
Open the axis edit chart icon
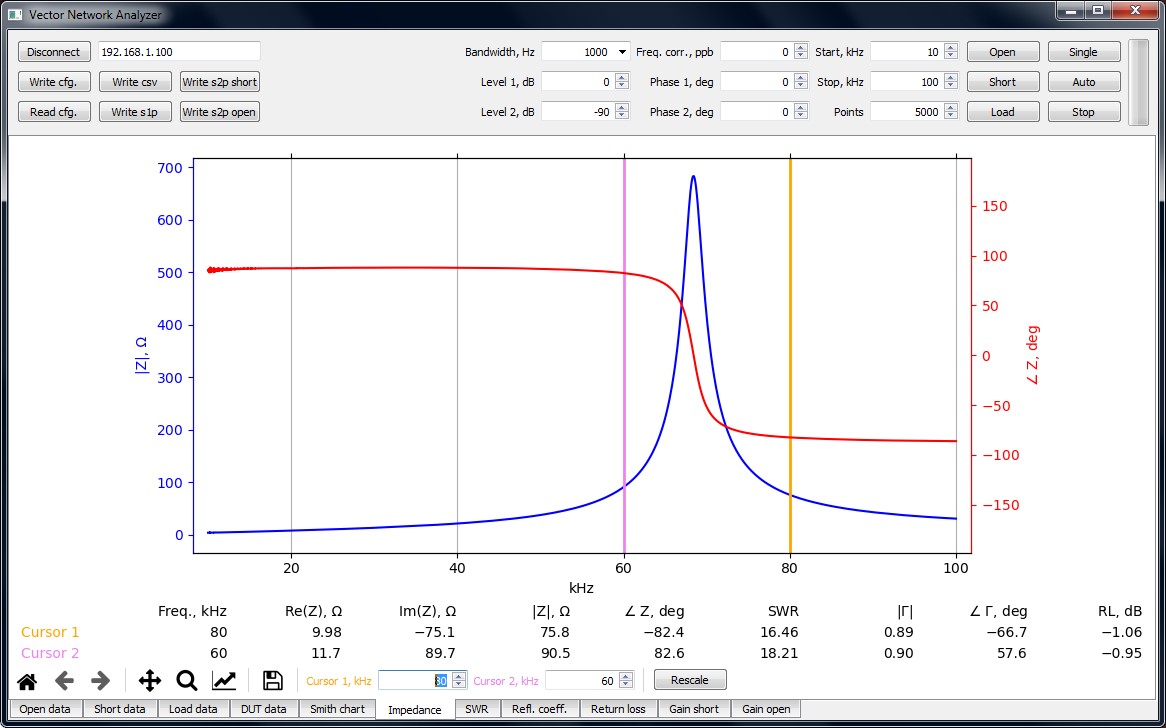[x=224, y=681]
